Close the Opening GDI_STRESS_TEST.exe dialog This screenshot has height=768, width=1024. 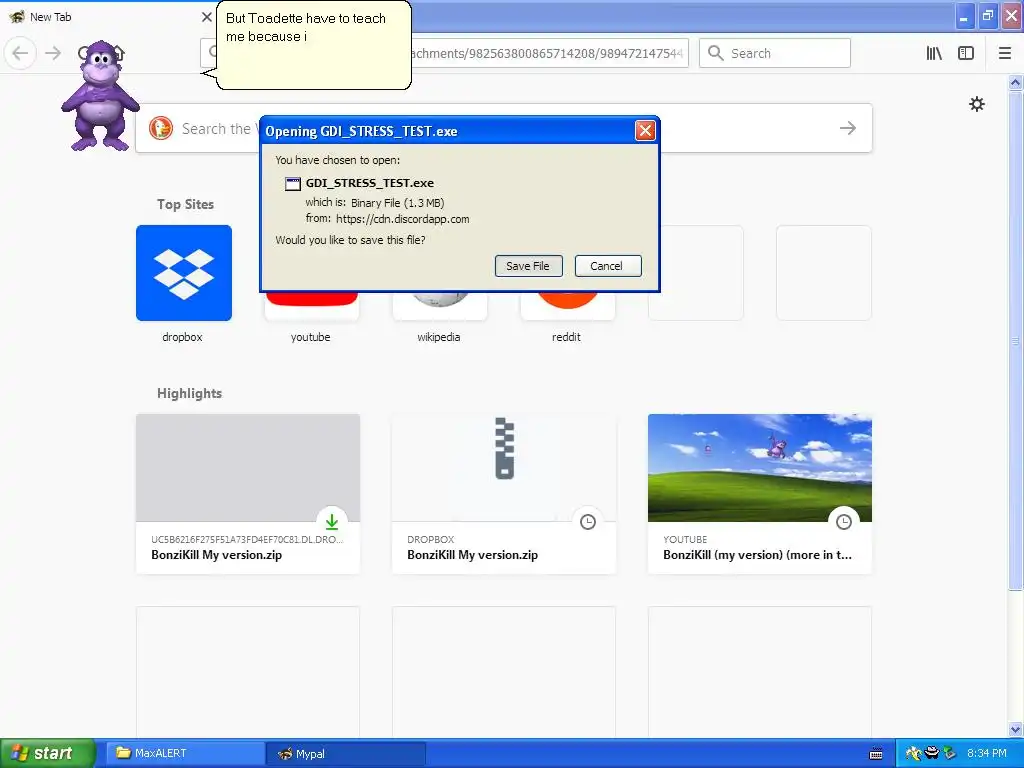(645, 131)
